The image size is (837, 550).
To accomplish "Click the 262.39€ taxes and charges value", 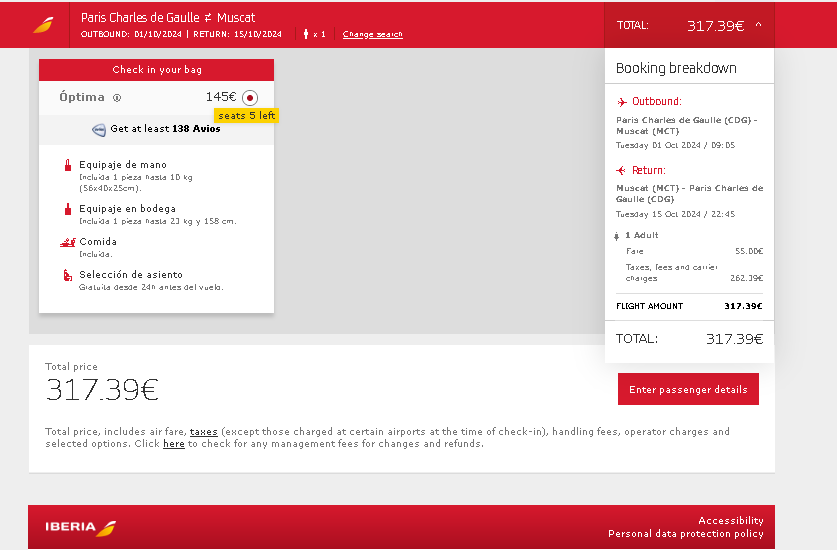I will pos(746,278).
